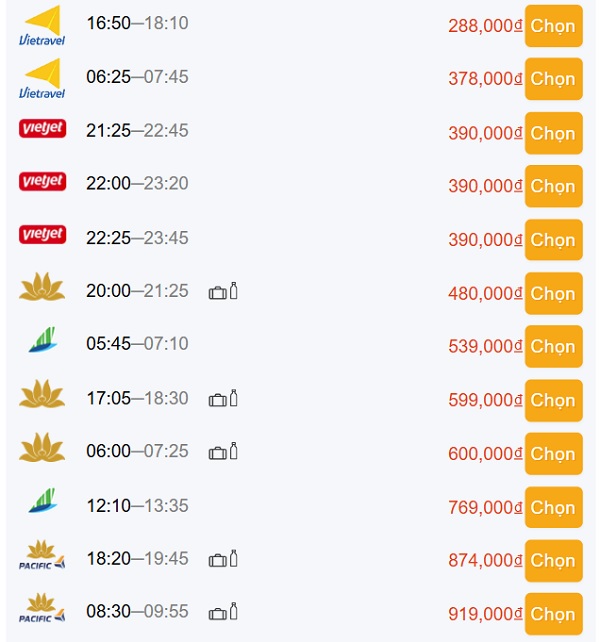Click the Pacific Airlines logo on the 18:20 flight
The width and height of the screenshot is (600, 642).
[x=42, y=555]
